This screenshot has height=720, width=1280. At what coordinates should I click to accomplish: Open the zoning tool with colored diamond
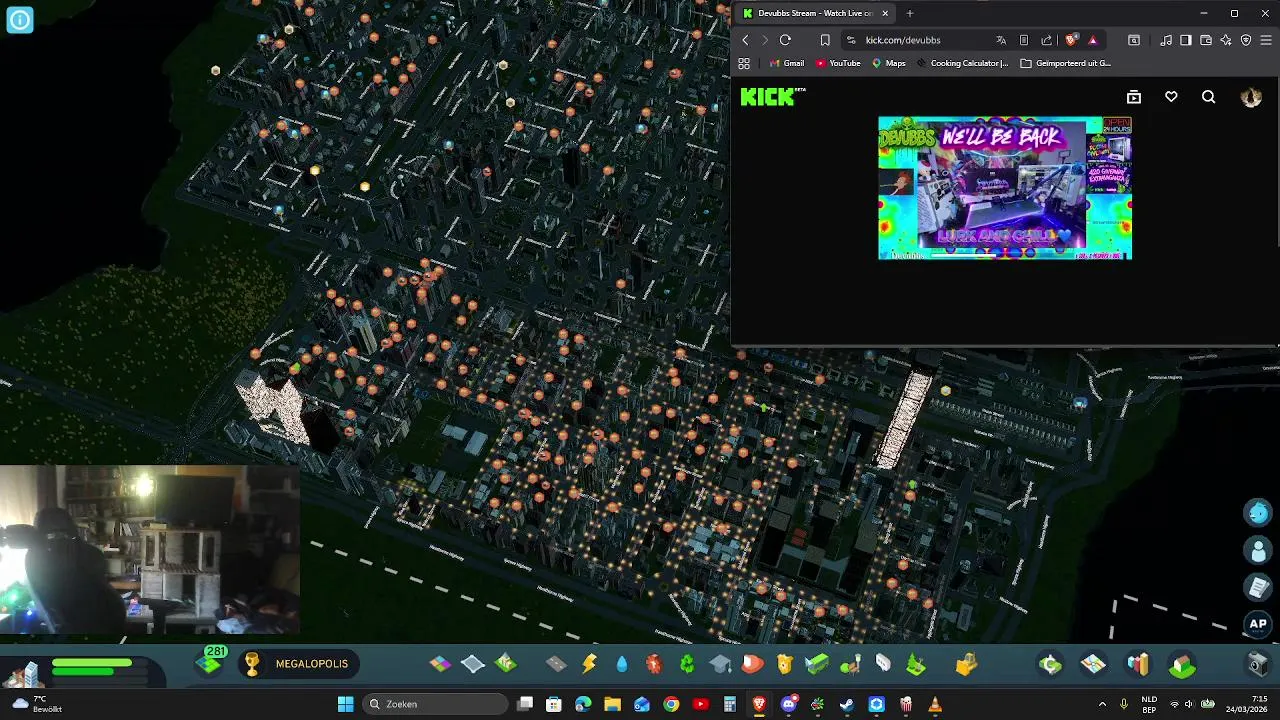[440, 664]
